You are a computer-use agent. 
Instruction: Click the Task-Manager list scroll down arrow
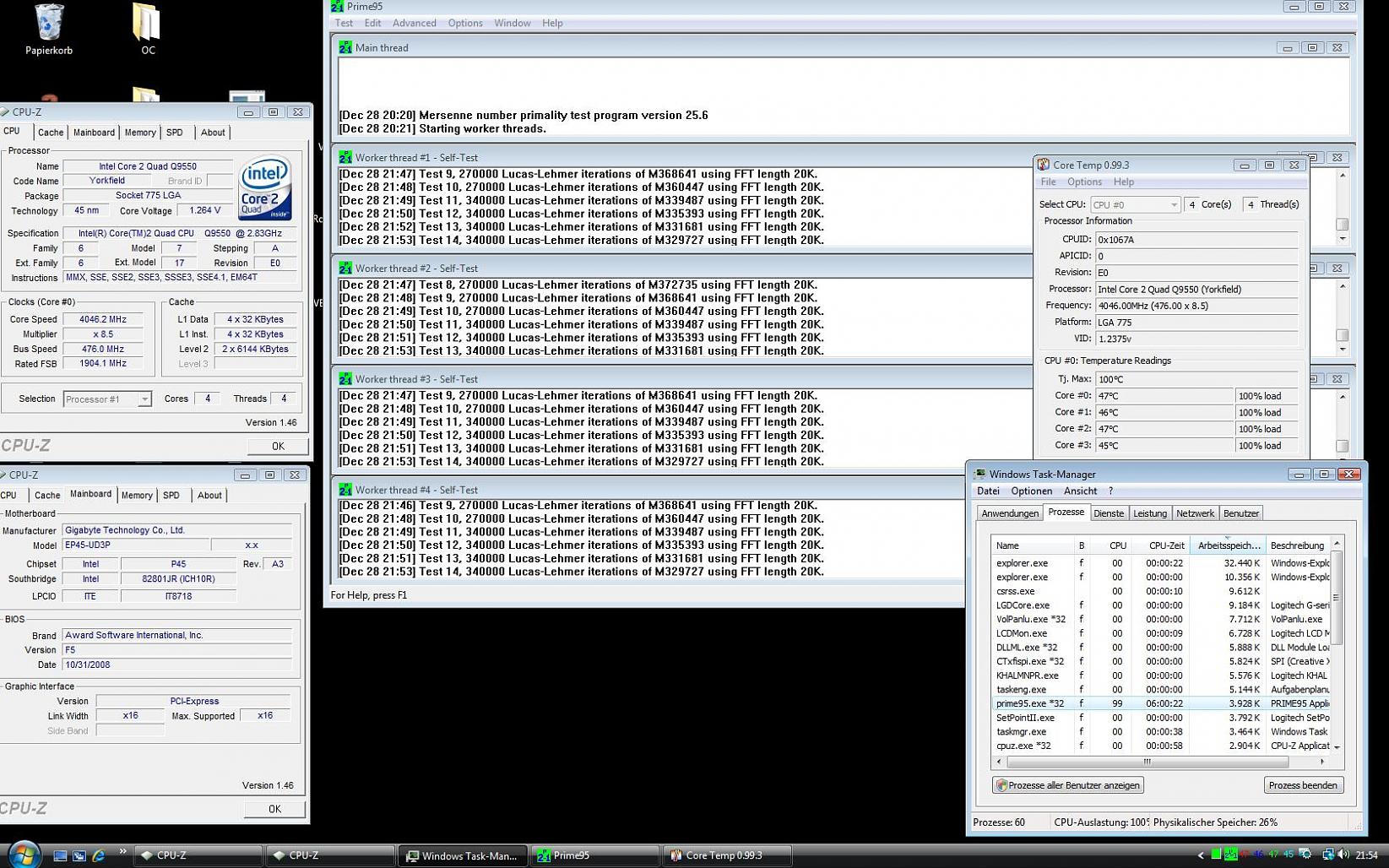point(1336,746)
